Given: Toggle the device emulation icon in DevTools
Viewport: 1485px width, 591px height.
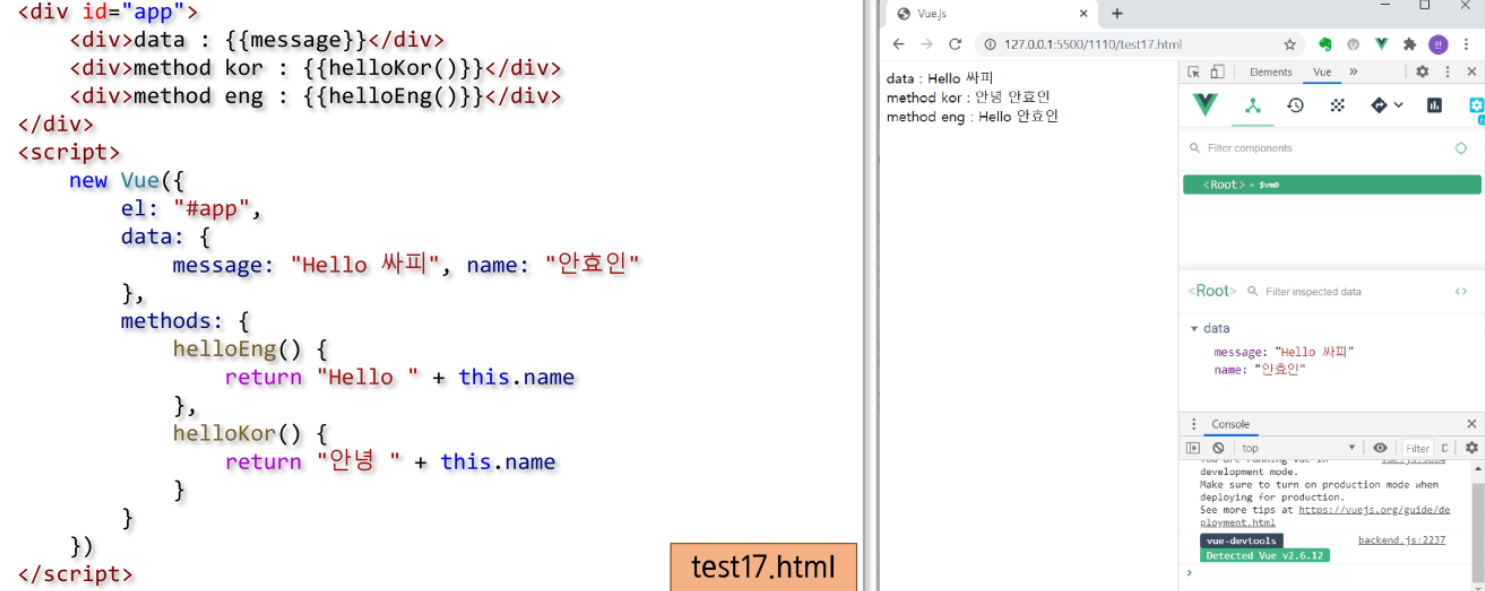Looking at the screenshot, I should [x=1217, y=71].
